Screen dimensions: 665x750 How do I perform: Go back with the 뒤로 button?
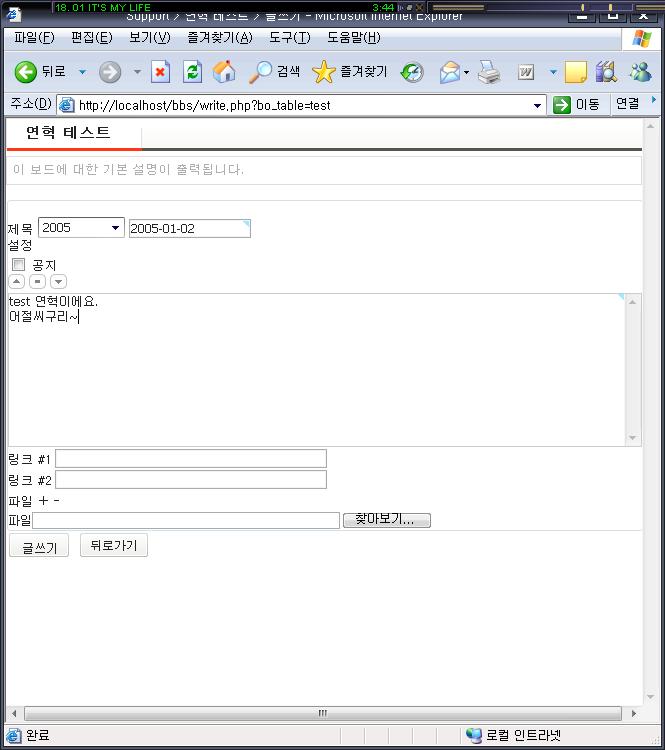click(40, 72)
